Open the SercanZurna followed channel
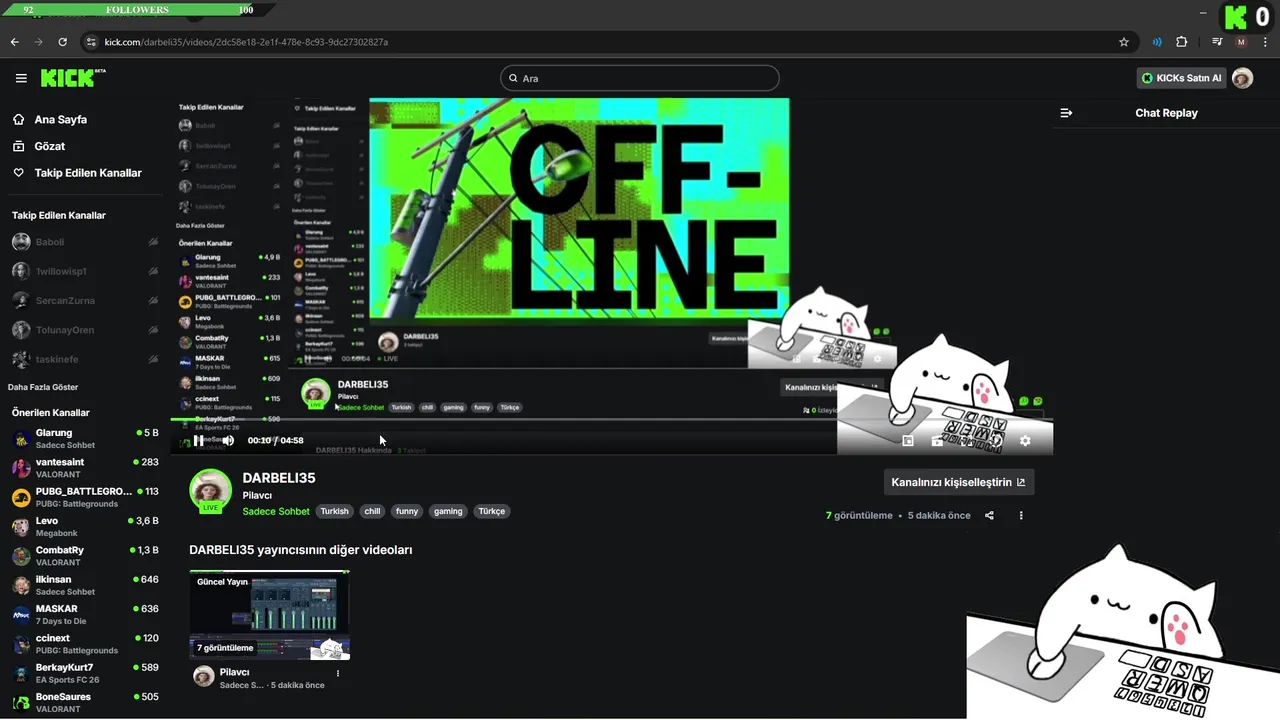 84,300
